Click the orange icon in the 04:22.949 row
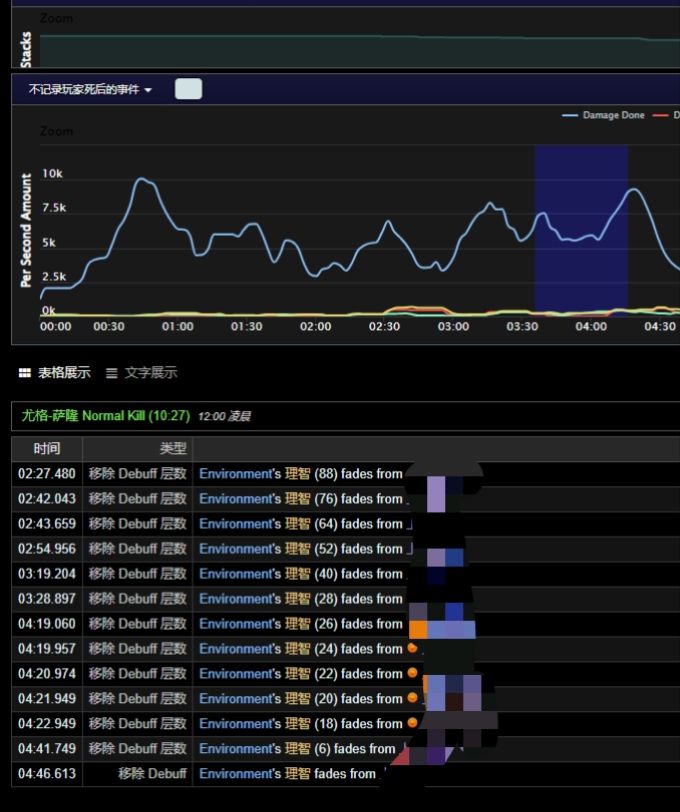Screen dimensions: 680x812 click(412, 723)
